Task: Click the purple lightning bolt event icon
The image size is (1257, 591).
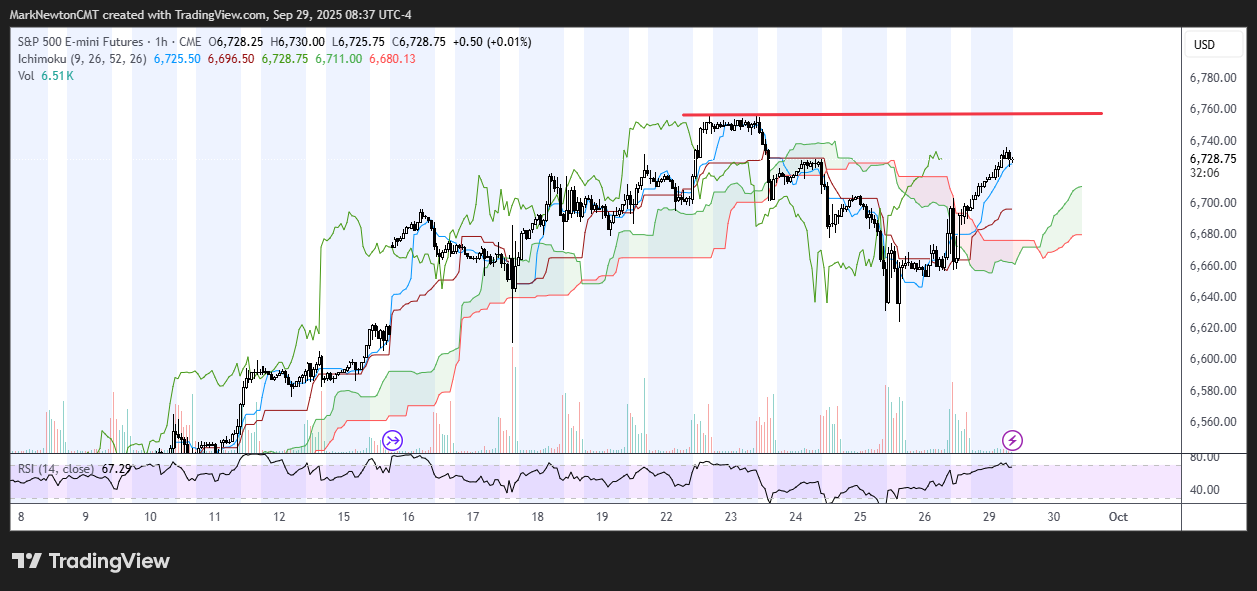Action: [1012, 440]
